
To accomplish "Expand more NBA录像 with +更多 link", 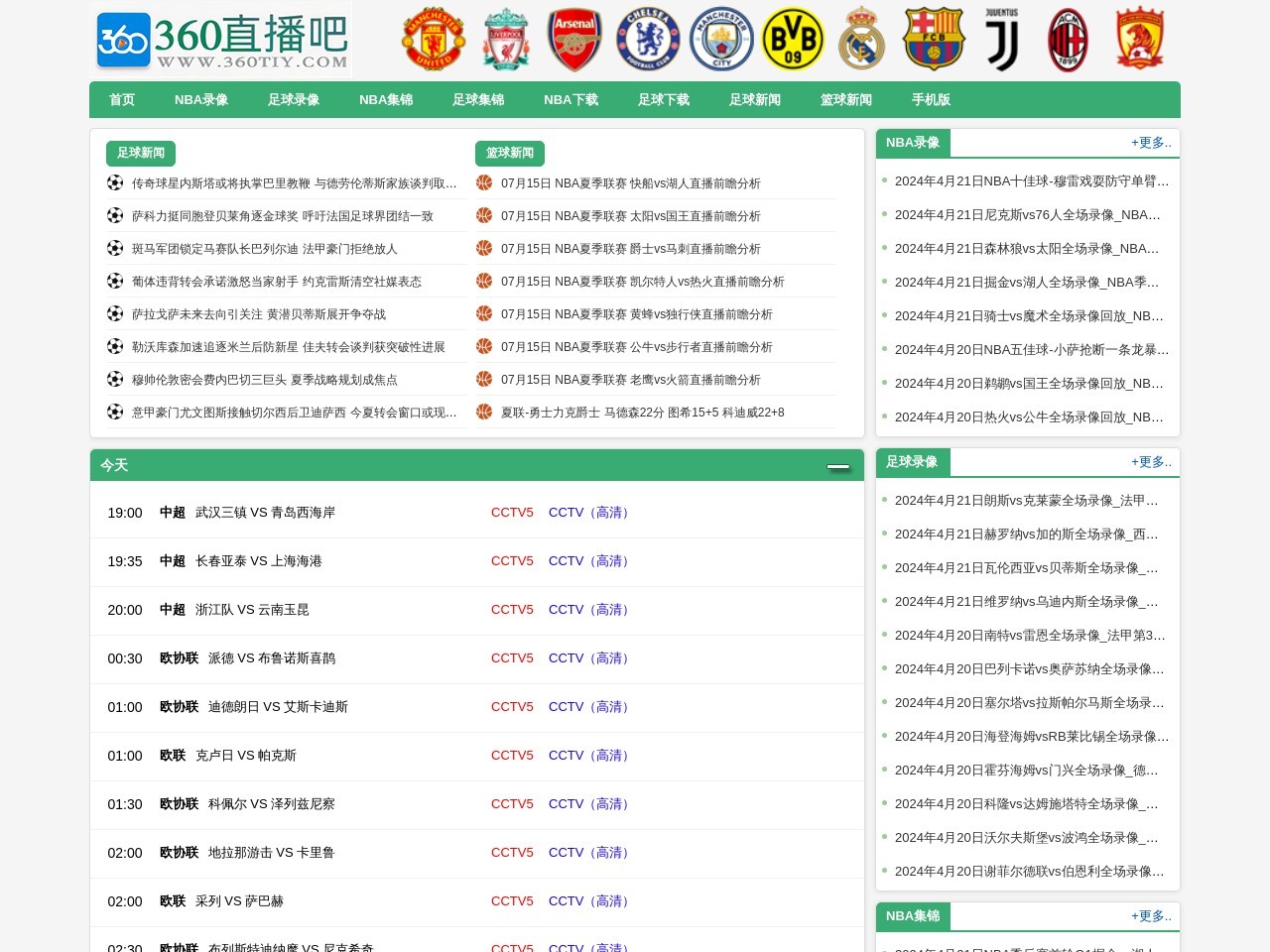I will tap(1151, 143).
